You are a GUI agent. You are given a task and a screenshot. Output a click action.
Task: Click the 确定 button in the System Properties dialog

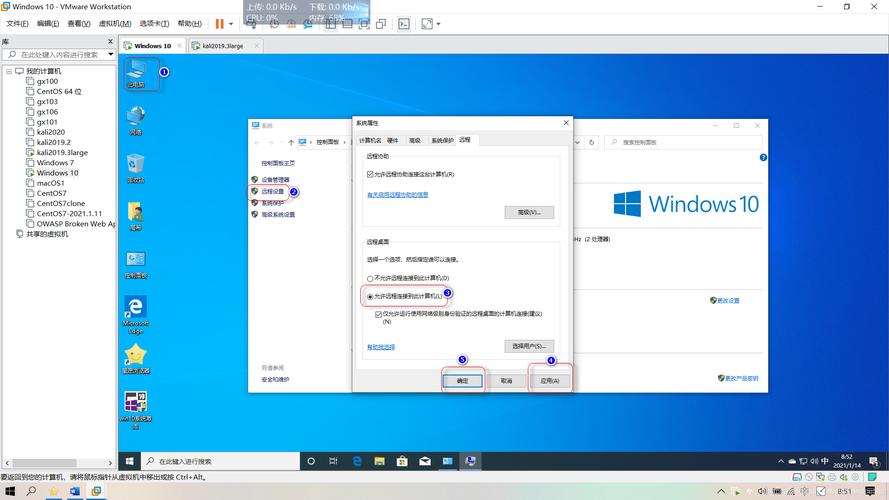tap(463, 381)
